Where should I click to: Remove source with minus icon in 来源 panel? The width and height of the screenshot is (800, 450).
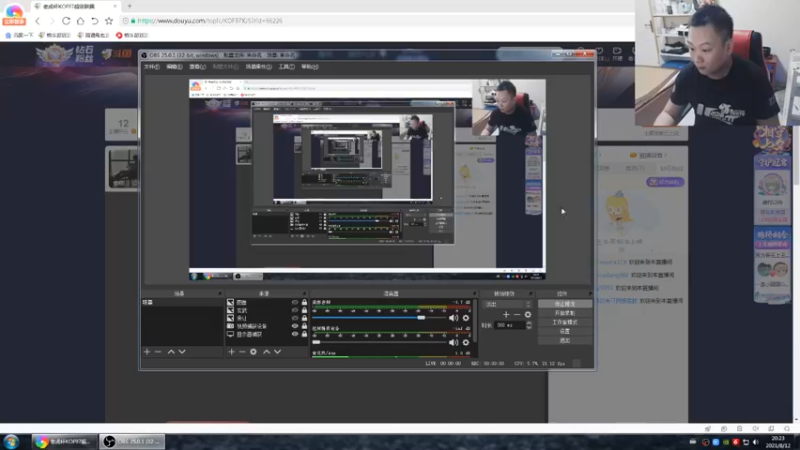tap(242, 352)
